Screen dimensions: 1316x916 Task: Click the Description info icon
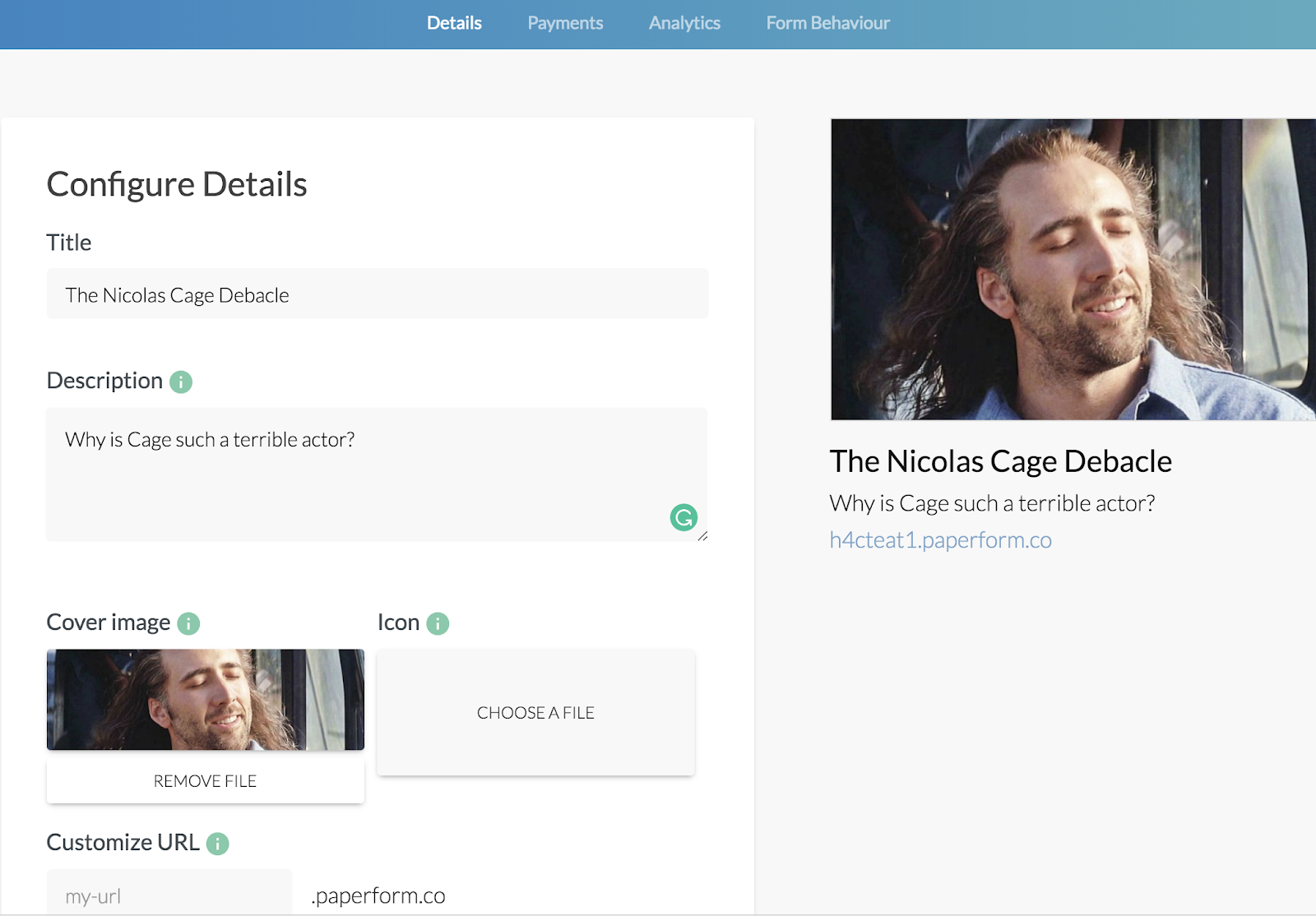click(x=181, y=382)
